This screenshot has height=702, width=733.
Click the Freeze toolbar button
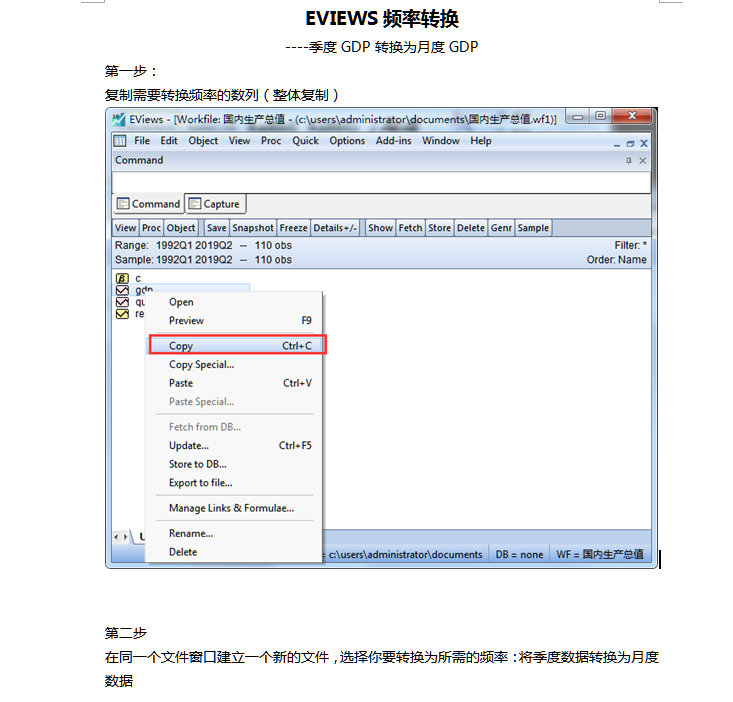pyautogui.click(x=294, y=228)
